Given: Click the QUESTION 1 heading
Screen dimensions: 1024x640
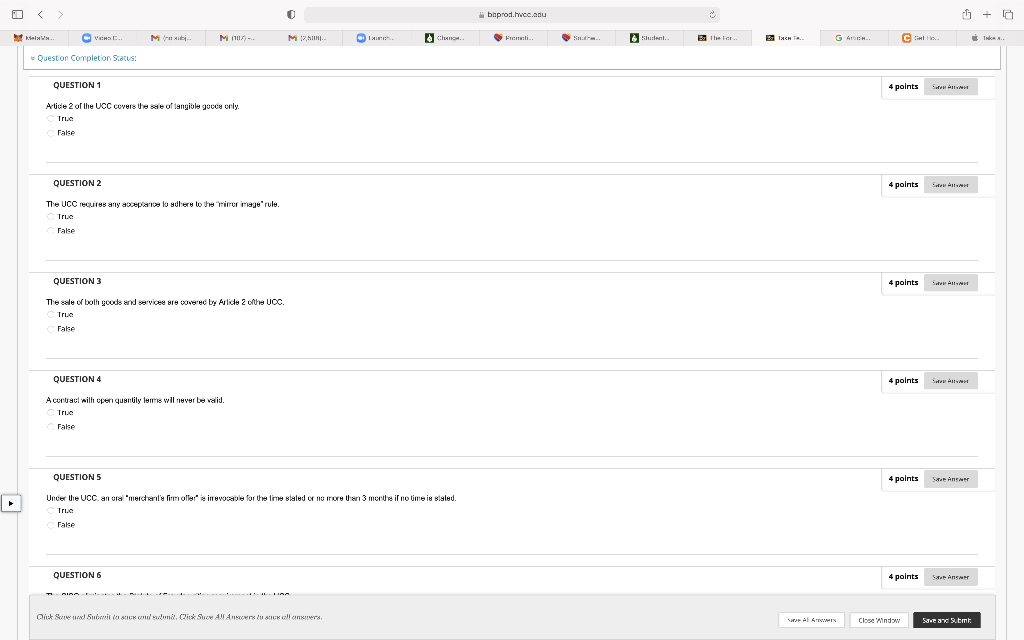Looking at the screenshot, I should (x=77, y=86).
